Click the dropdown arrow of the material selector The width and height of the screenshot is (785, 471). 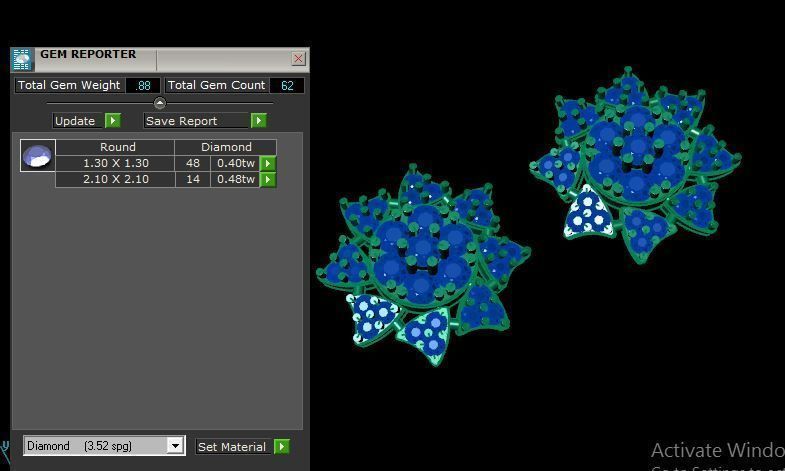tap(175, 445)
